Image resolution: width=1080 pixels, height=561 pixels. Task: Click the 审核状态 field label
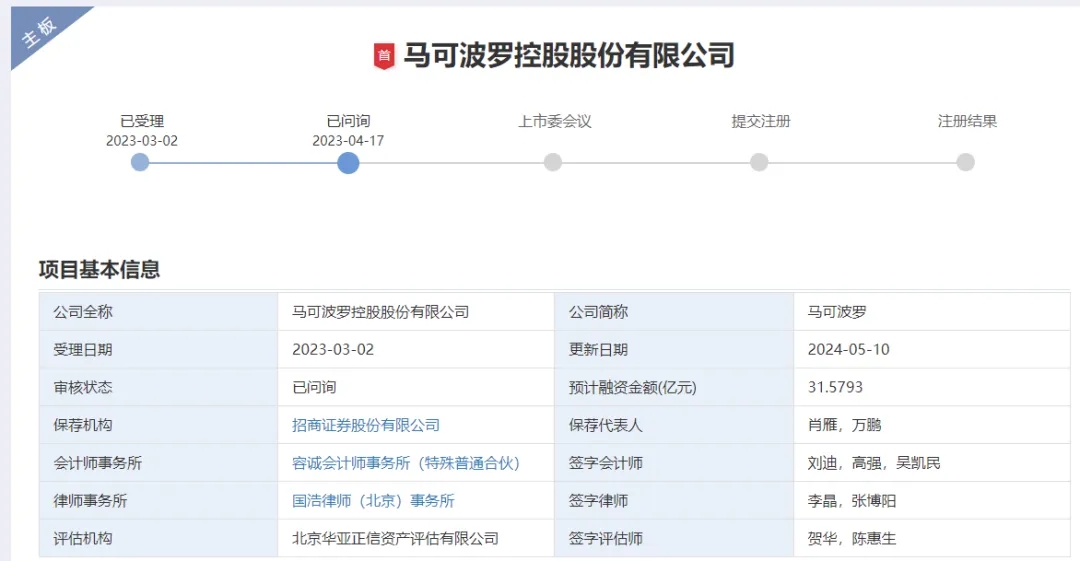[x=83, y=387]
